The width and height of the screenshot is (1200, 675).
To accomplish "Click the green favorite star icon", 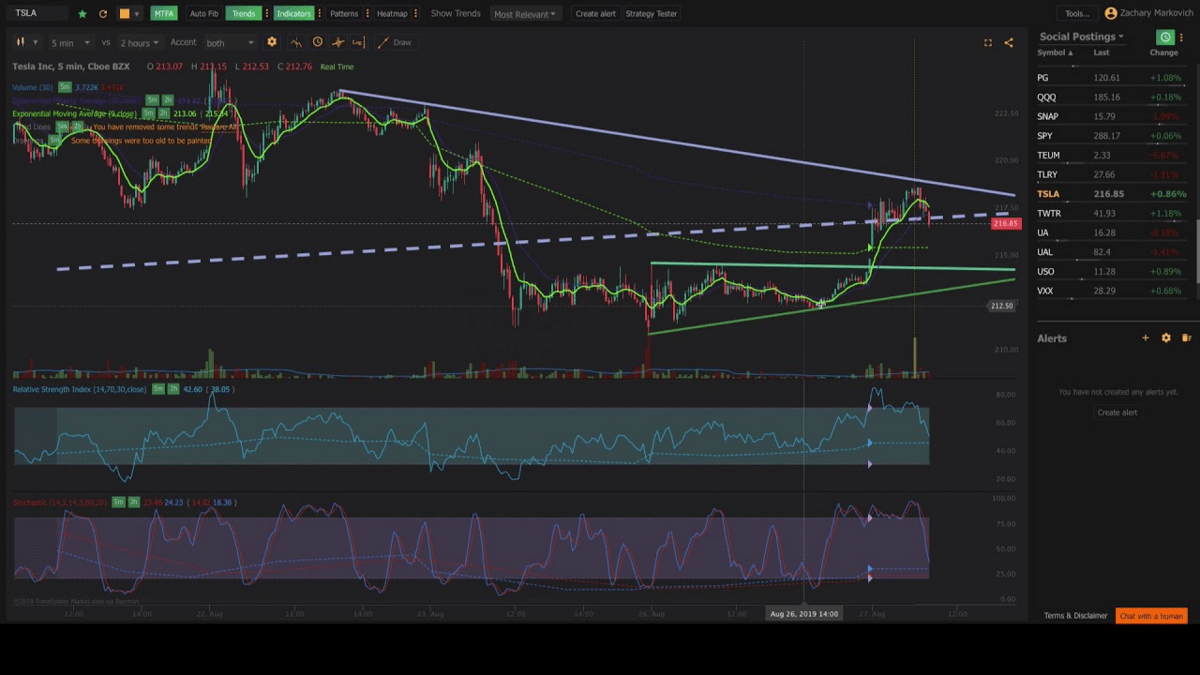I will tap(83, 14).
